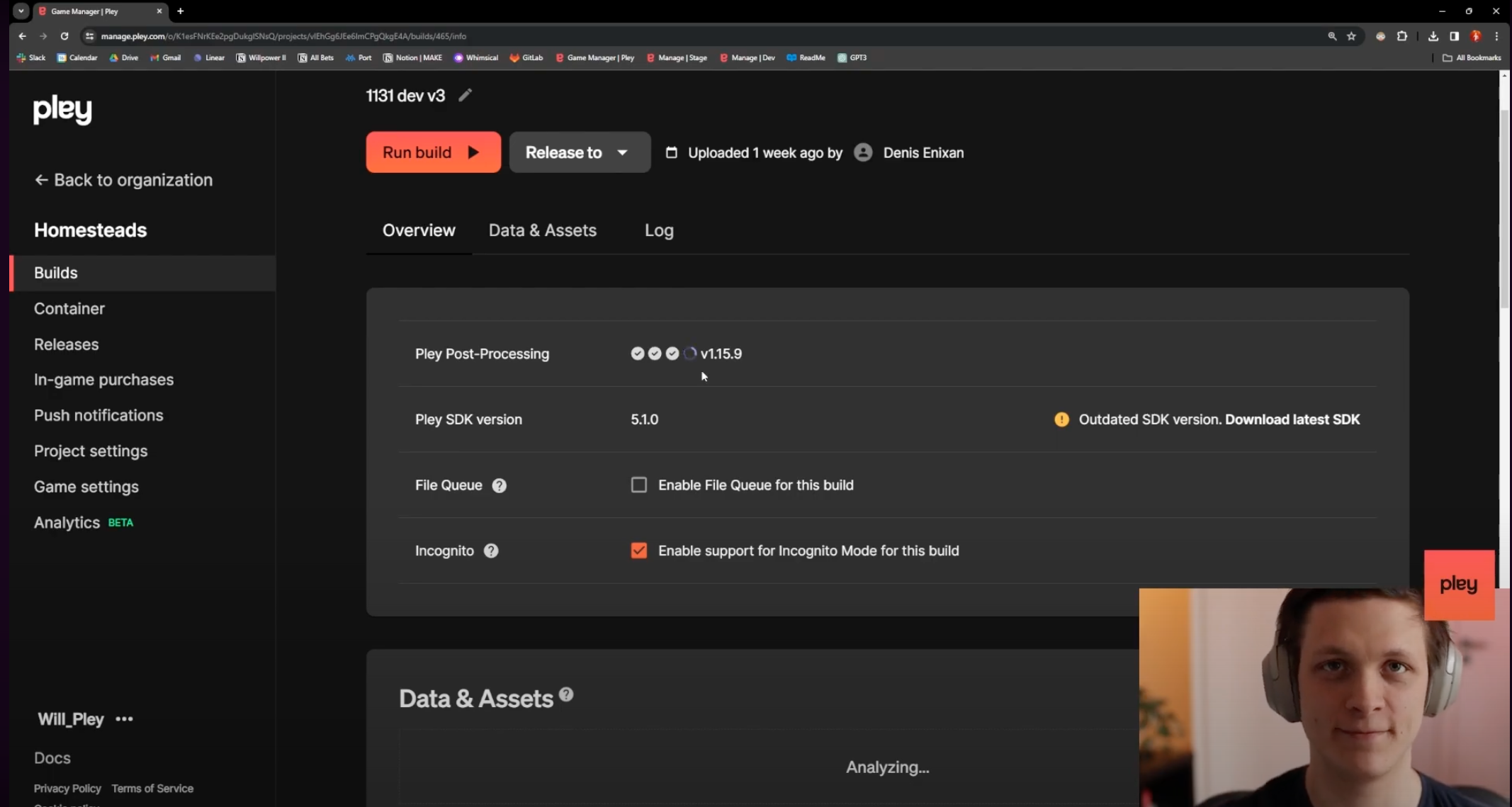Image resolution: width=1512 pixels, height=807 pixels.
Task: Switch to the Overview tab
Action: (419, 230)
